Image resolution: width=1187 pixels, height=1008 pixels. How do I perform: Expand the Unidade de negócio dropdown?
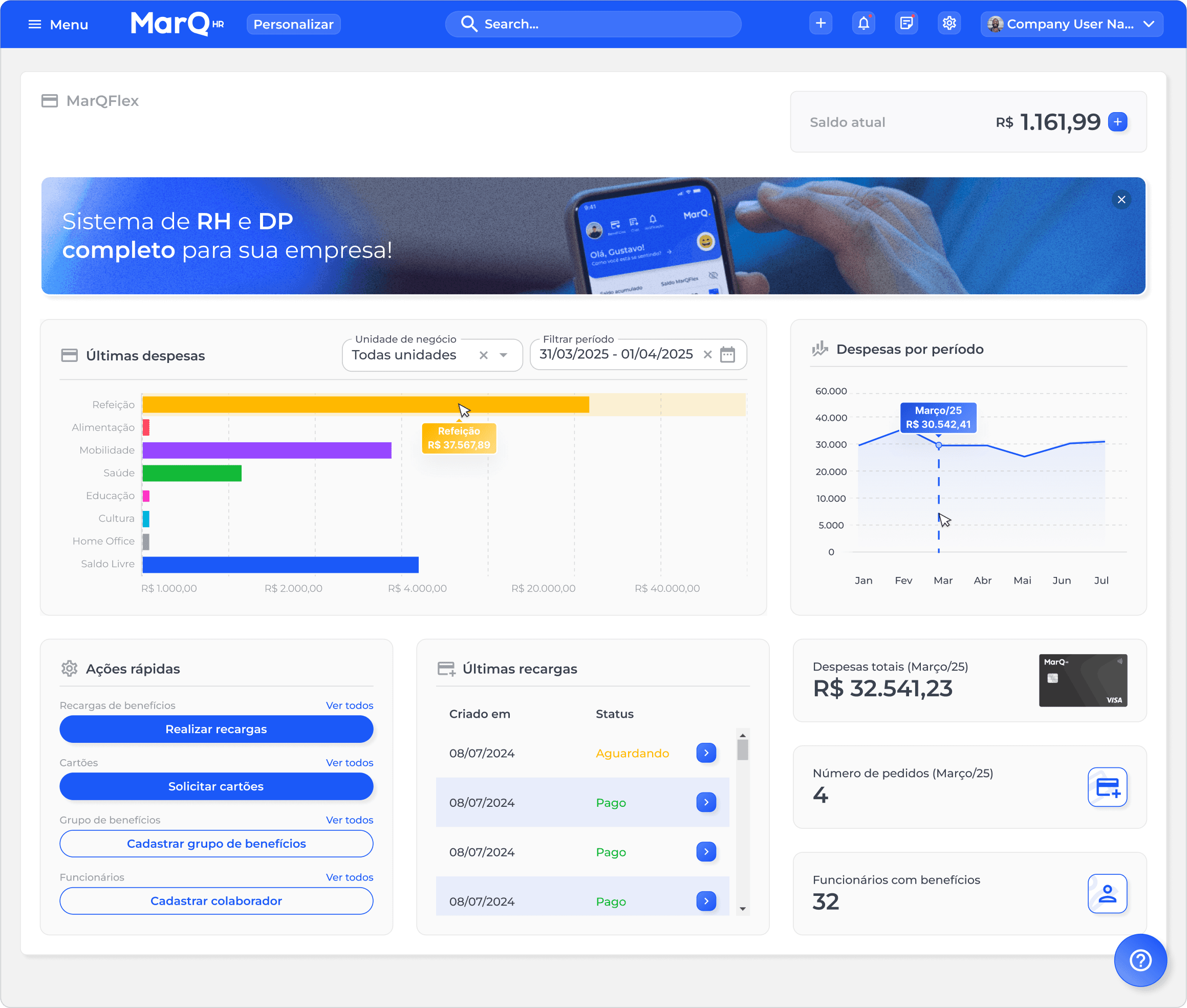coord(503,355)
